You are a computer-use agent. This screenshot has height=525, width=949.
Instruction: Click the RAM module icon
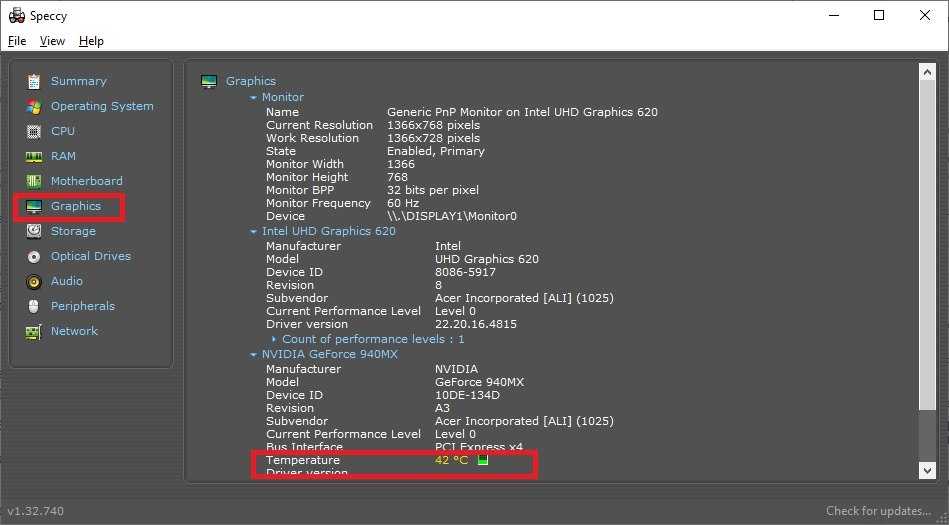[x=34, y=156]
